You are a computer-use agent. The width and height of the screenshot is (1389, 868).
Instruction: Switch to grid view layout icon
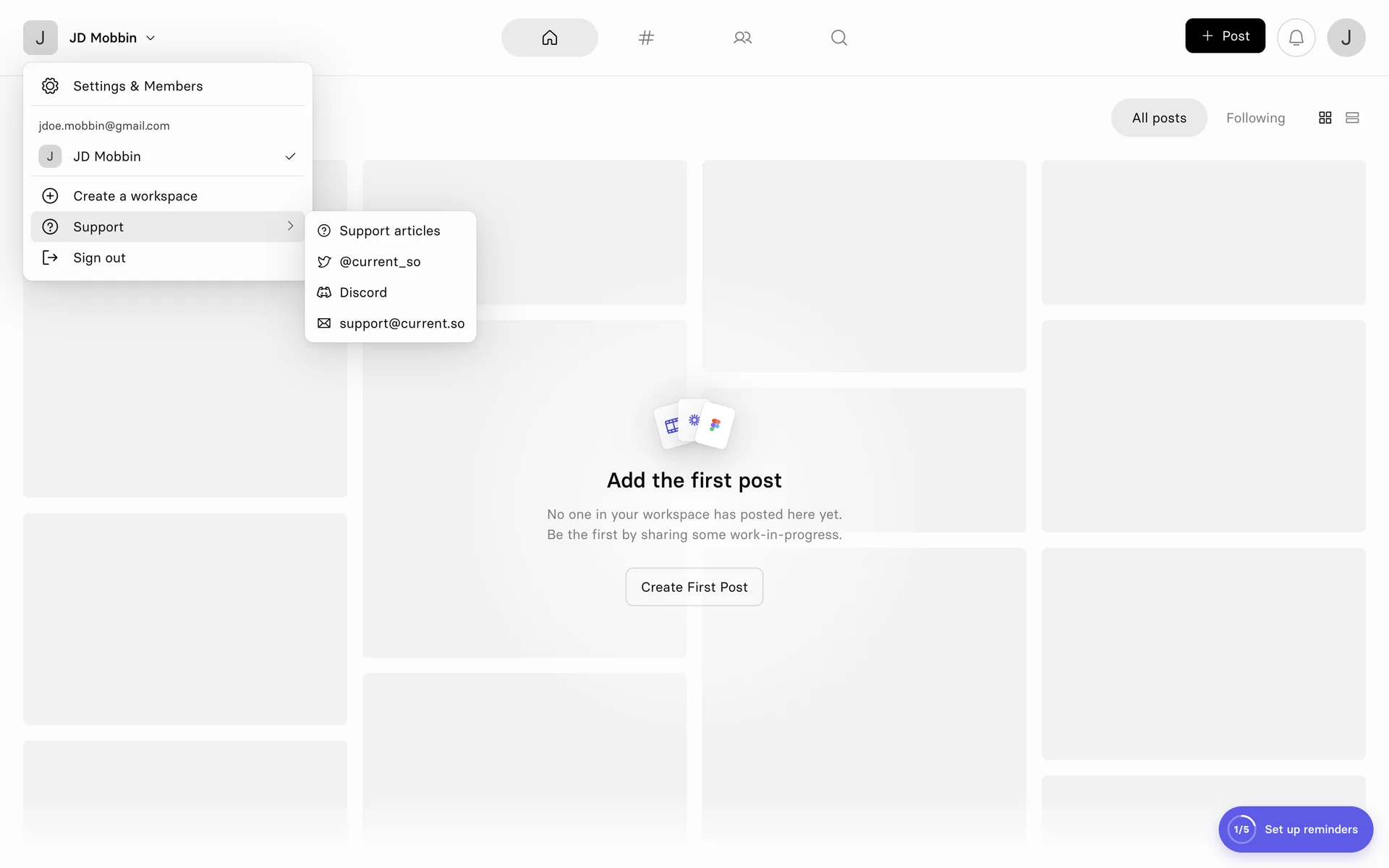pos(1325,118)
